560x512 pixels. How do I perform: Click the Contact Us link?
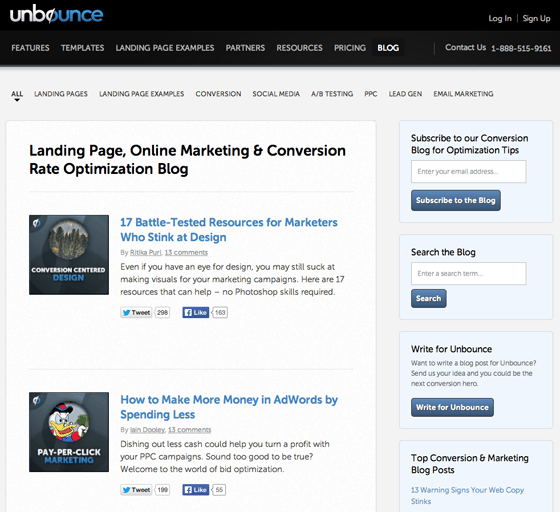coord(465,47)
